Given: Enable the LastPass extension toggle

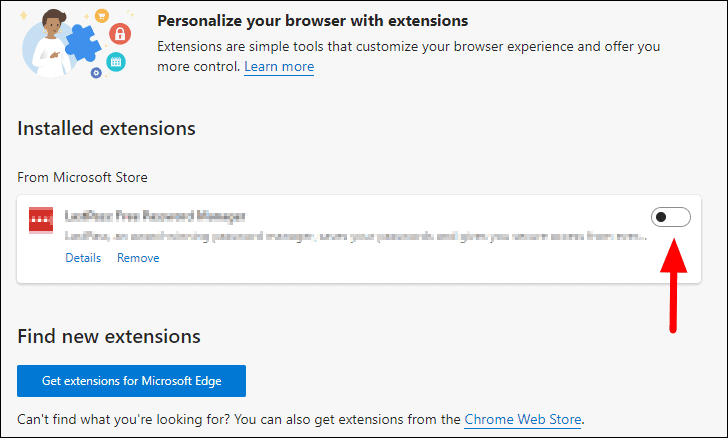Looking at the screenshot, I should click(x=670, y=217).
